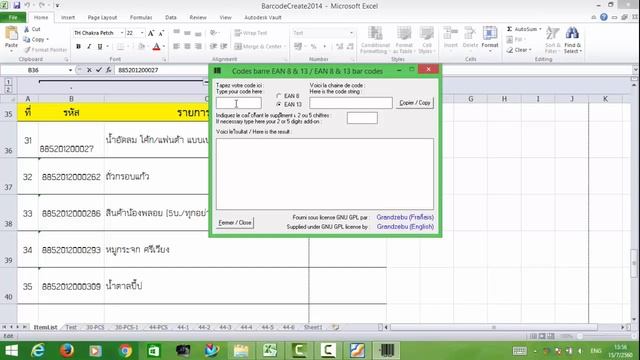Toggle Bold formatting
Viewport: 640px width, 360px height.
point(78,47)
